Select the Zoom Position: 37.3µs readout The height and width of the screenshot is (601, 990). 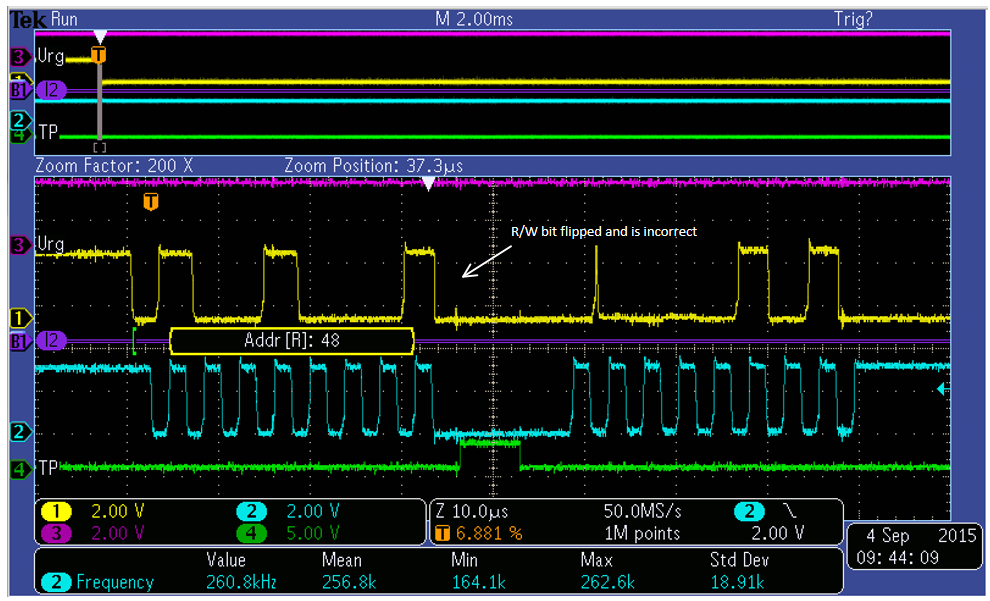[373, 166]
